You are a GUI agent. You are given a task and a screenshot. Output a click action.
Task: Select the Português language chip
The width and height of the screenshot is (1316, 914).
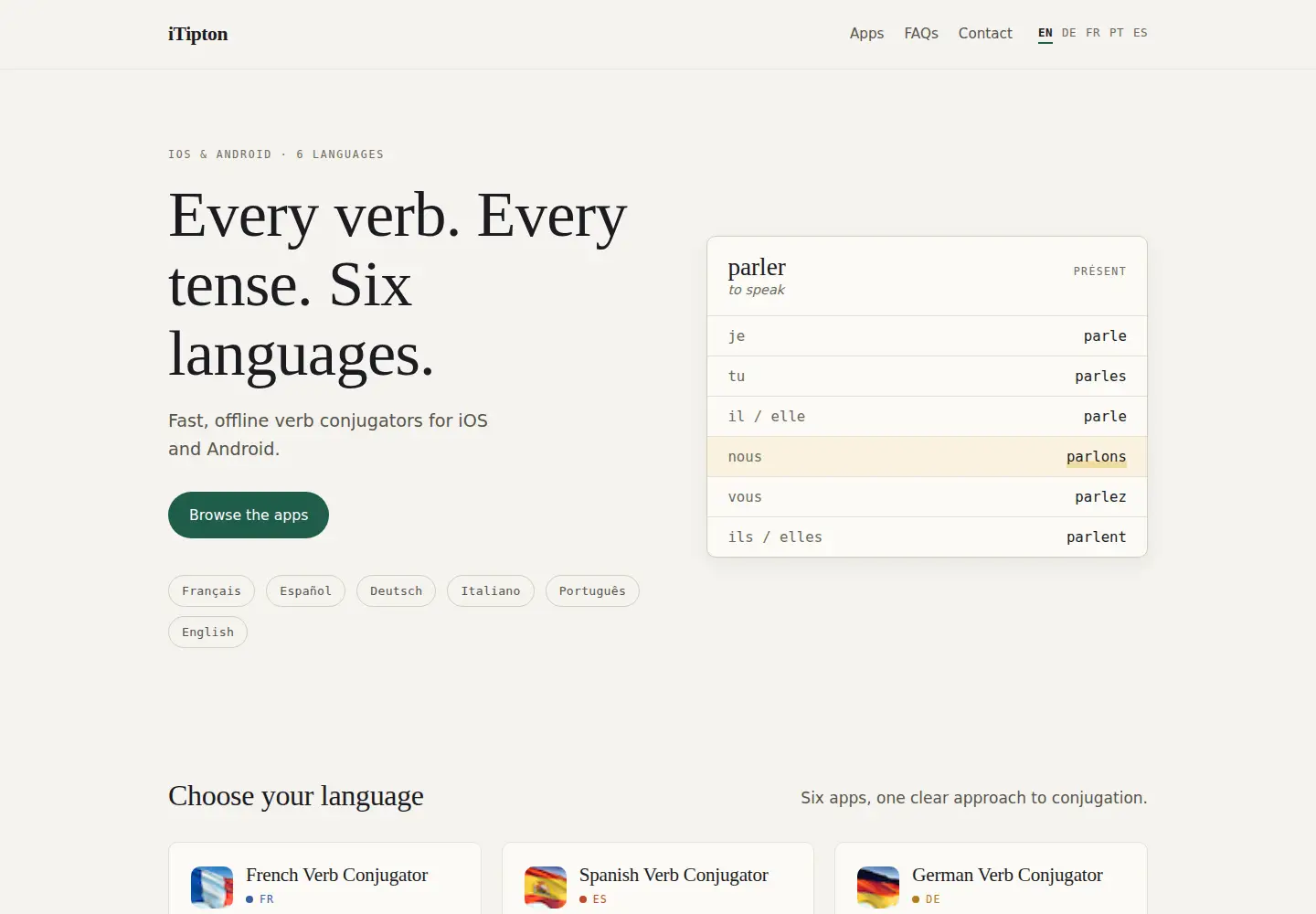coord(592,590)
